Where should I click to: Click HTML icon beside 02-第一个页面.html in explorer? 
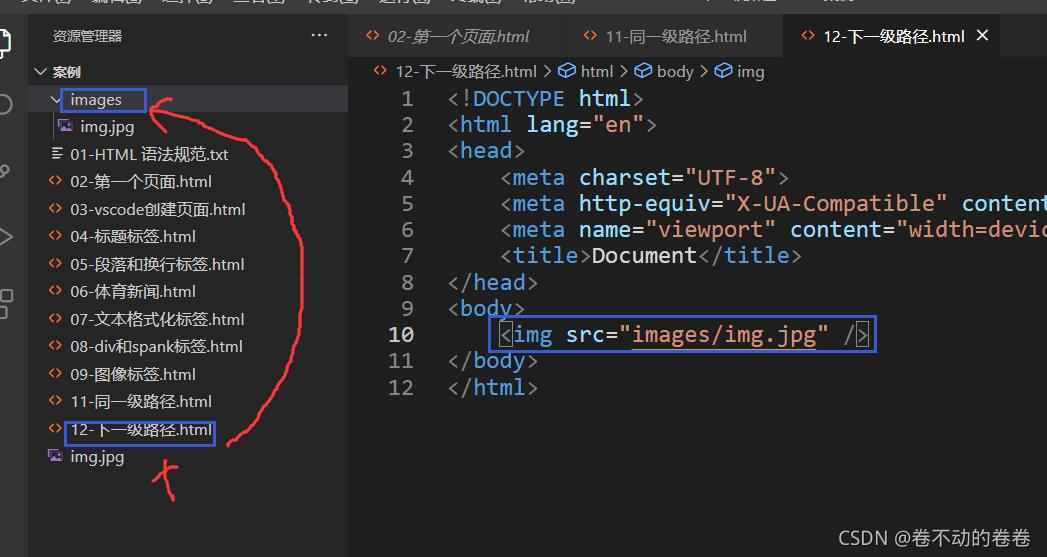[55, 180]
